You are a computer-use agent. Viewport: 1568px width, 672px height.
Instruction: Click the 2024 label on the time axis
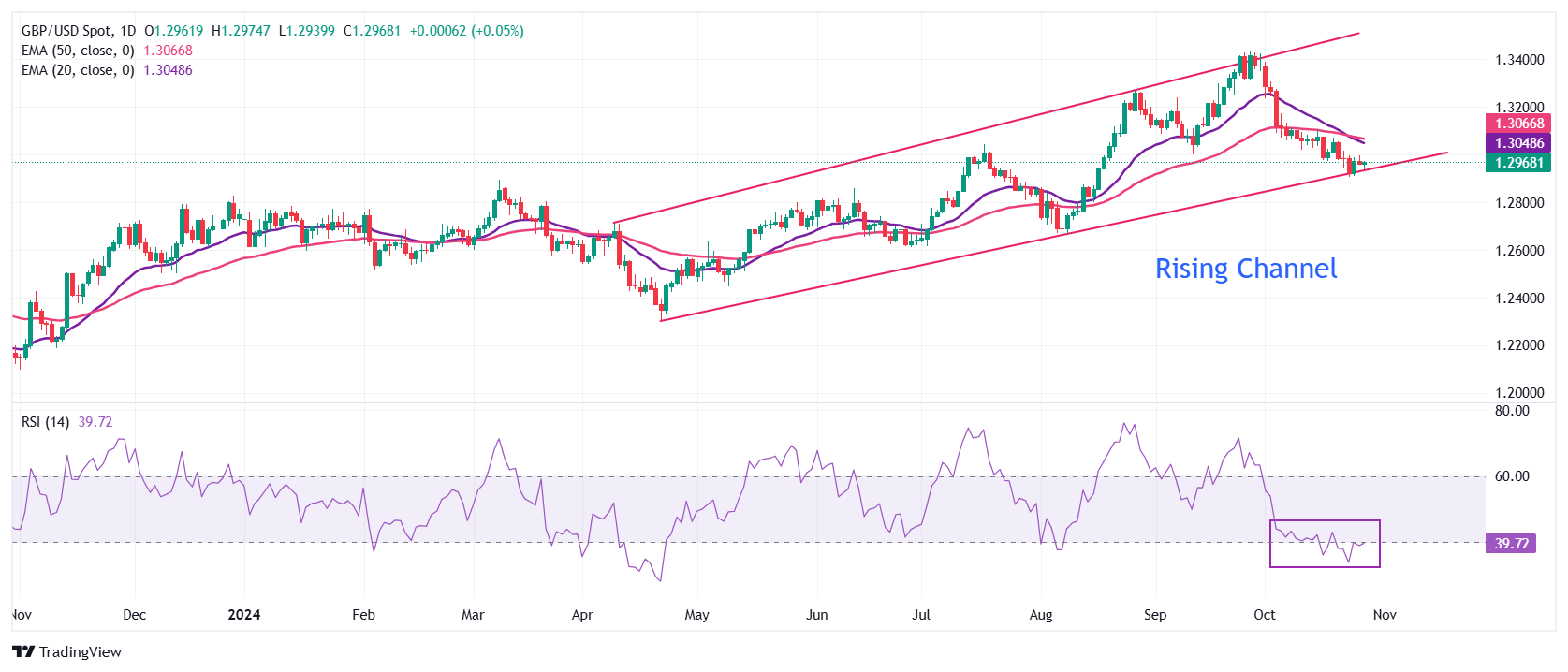coord(244,615)
